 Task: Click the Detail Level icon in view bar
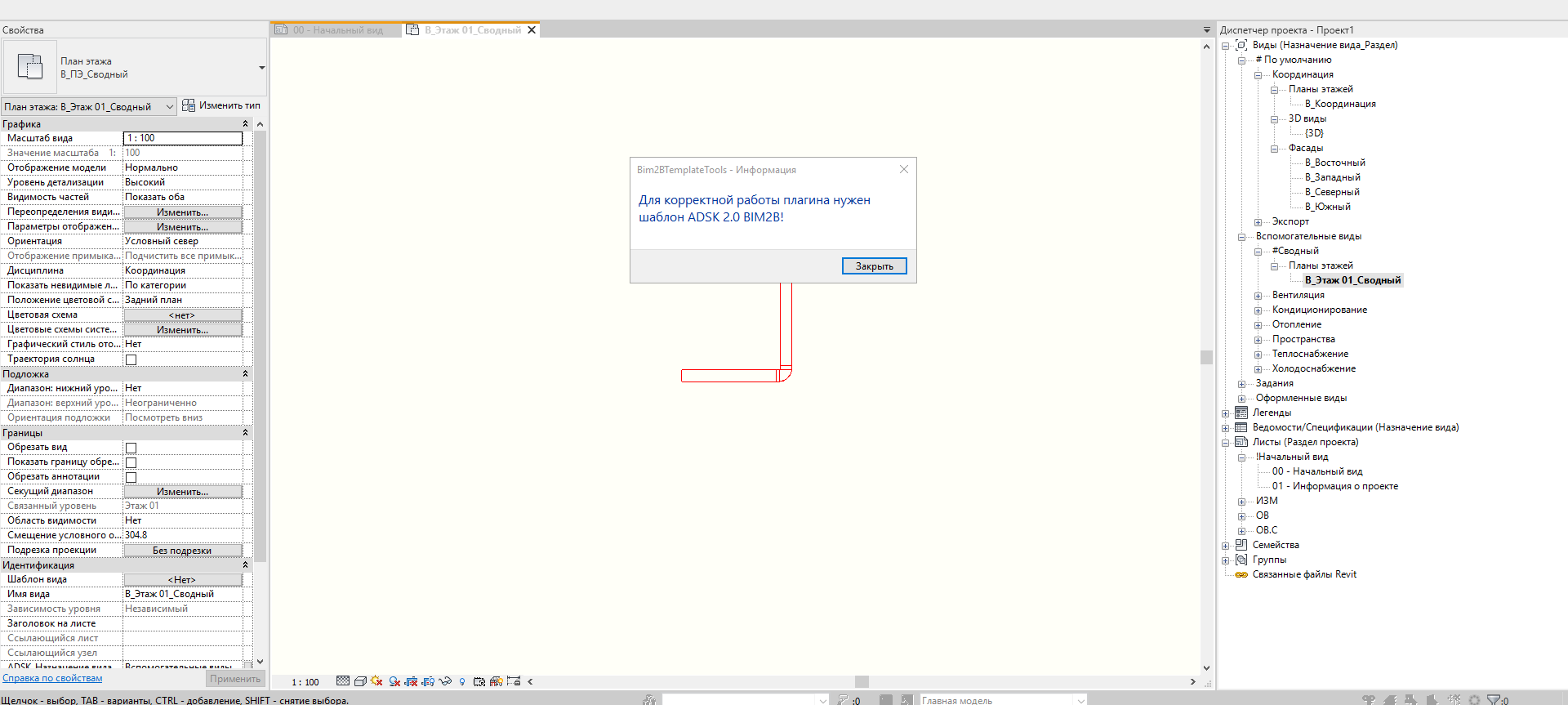click(343, 680)
